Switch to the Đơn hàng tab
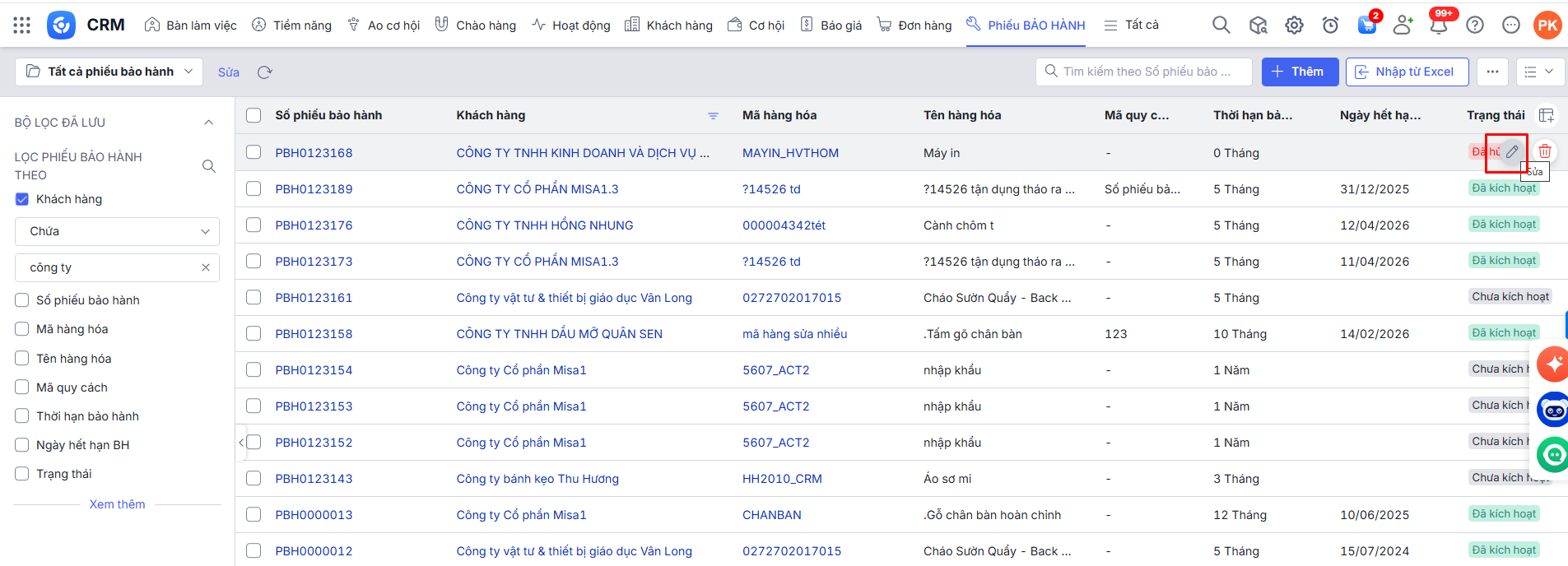Screen dimensions: 1568x566 point(914,26)
